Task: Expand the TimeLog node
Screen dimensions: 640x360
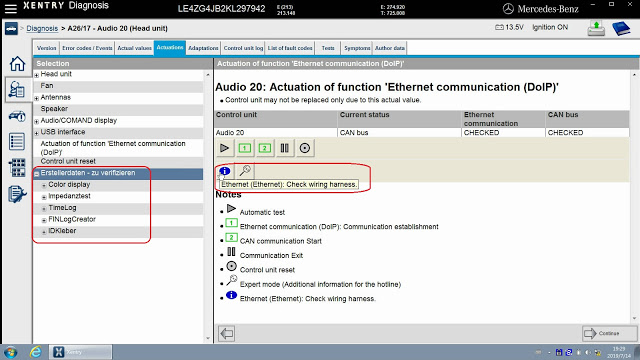Action: click(x=44, y=209)
